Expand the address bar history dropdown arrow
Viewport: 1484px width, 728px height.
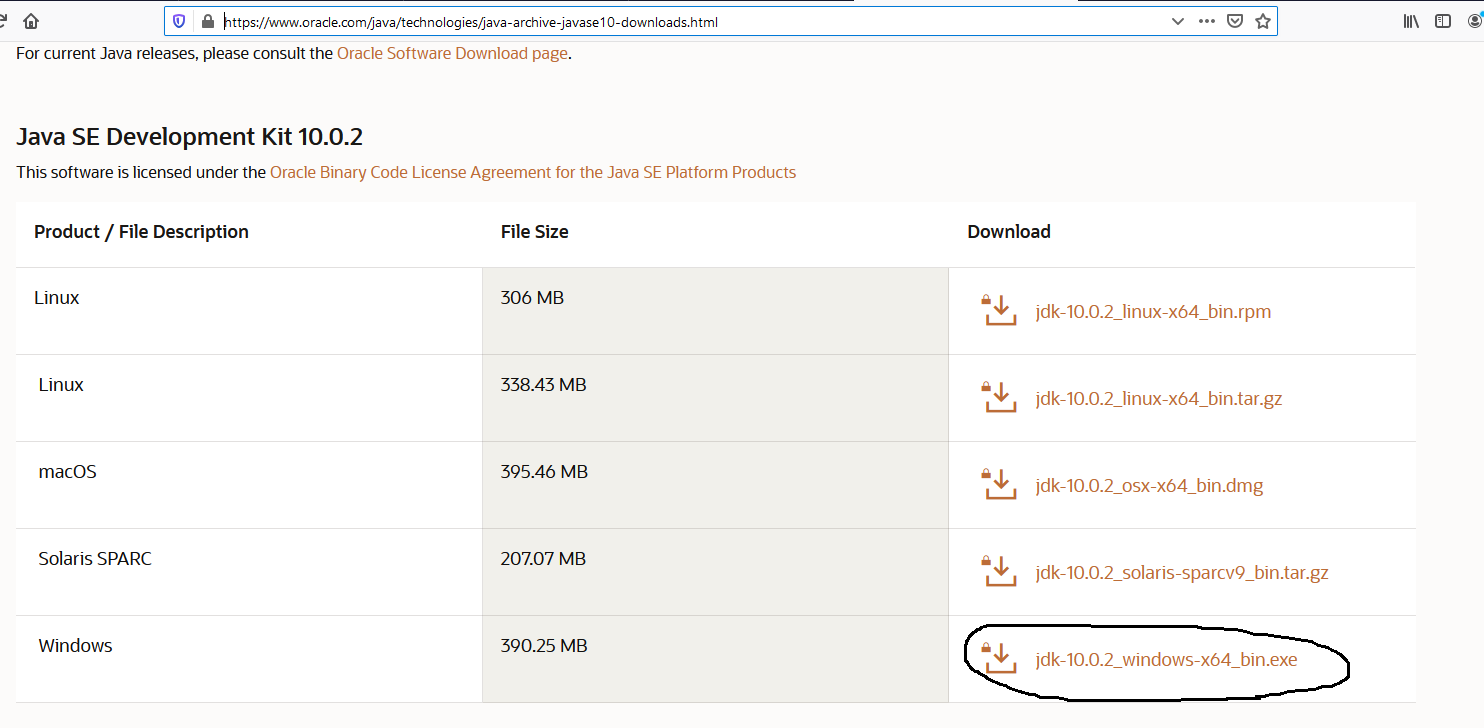point(1178,21)
